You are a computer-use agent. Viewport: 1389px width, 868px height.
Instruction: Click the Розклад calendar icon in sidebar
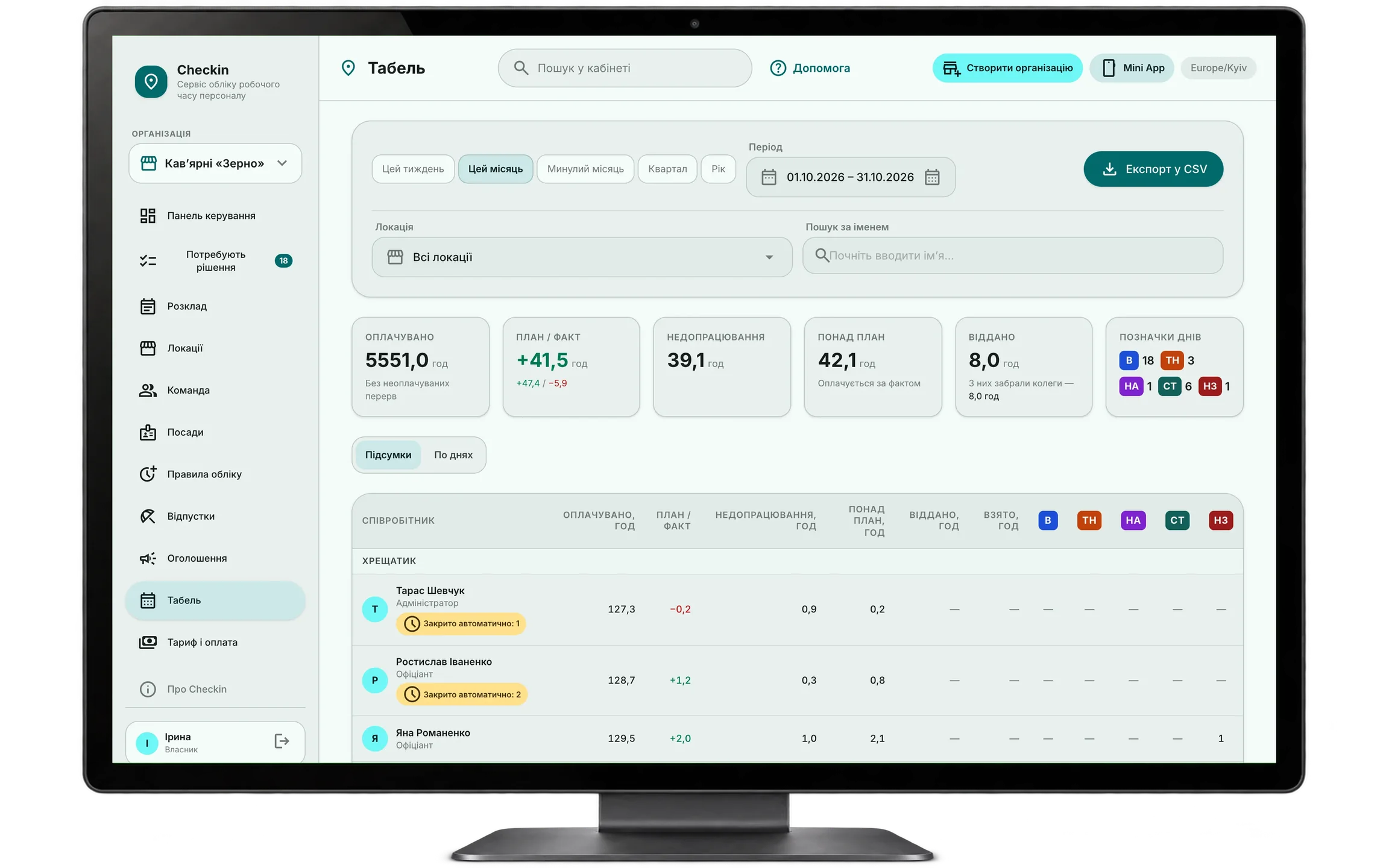(148, 306)
